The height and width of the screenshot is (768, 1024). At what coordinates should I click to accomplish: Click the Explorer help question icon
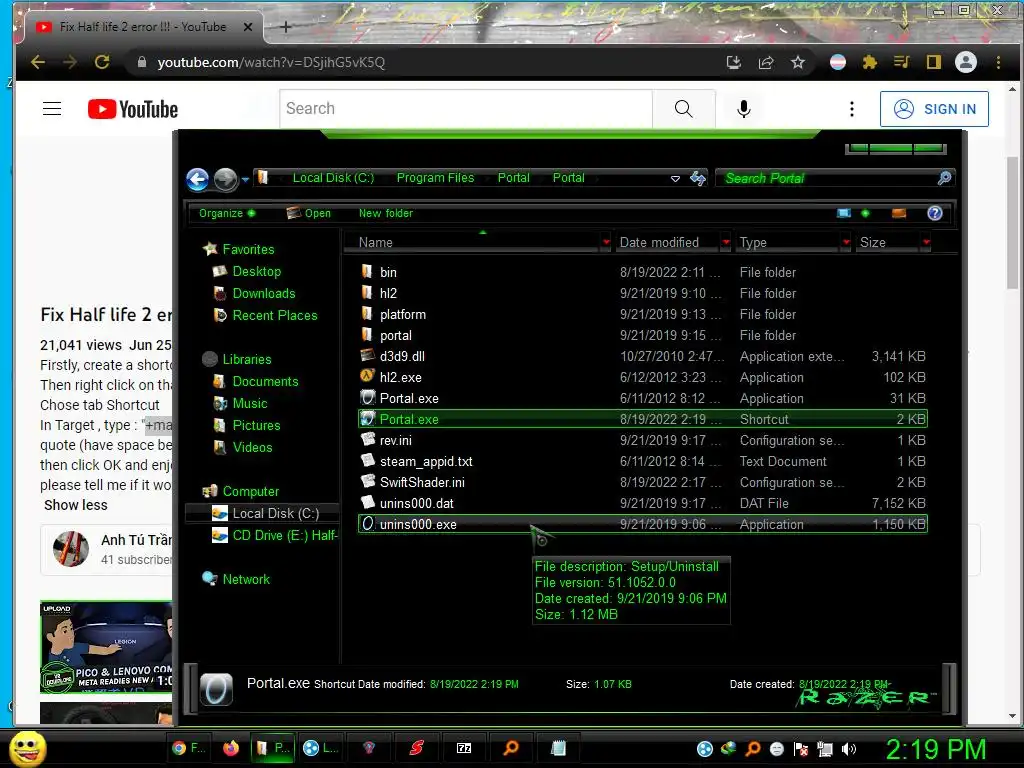click(935, 213)
